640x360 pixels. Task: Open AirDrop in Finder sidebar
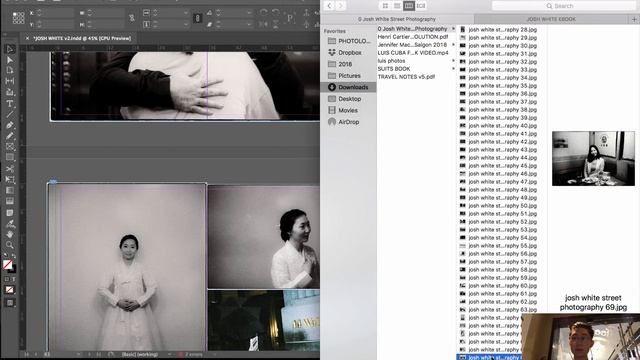tap(343, 122)
